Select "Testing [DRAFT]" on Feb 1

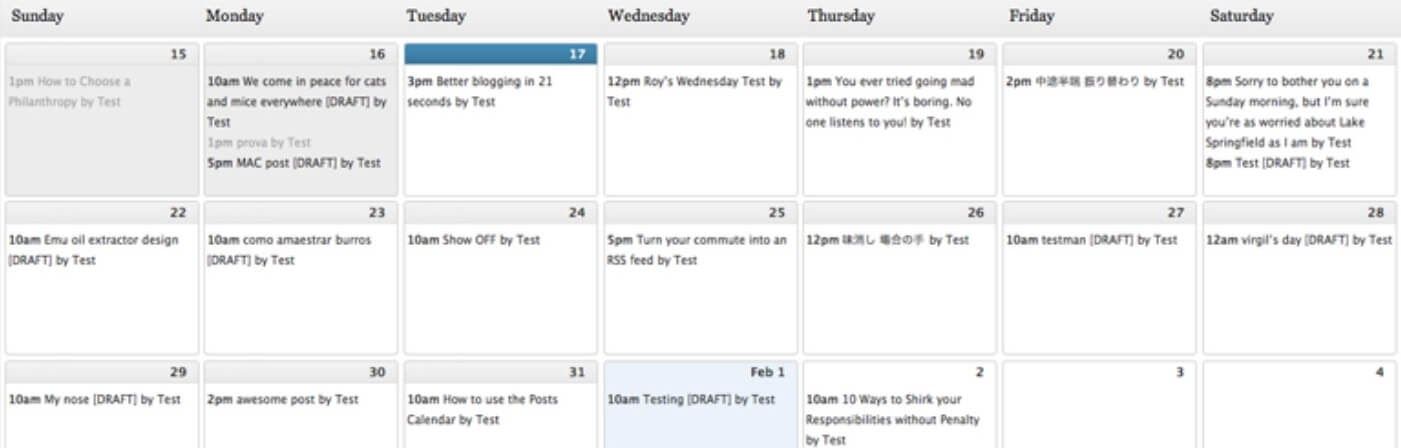pyautogui.click(x=691, y=399)
